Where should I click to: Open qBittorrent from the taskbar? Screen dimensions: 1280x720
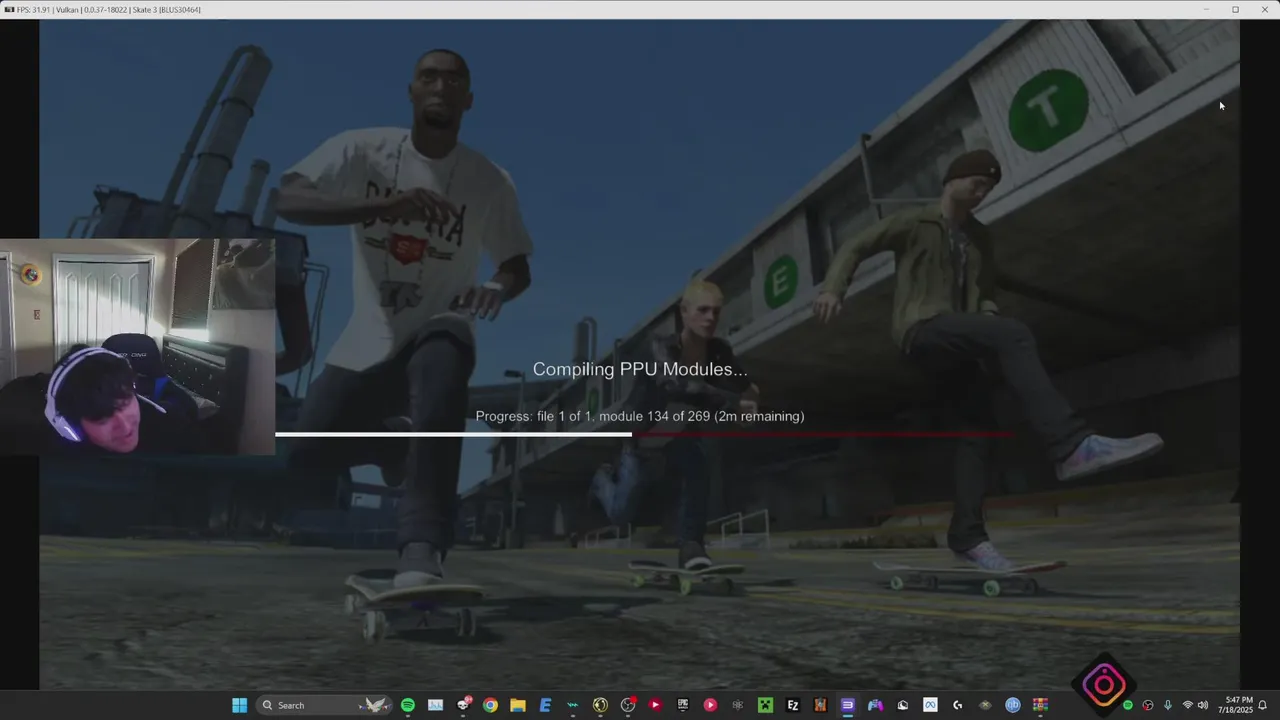click(x=1012, y=705)
